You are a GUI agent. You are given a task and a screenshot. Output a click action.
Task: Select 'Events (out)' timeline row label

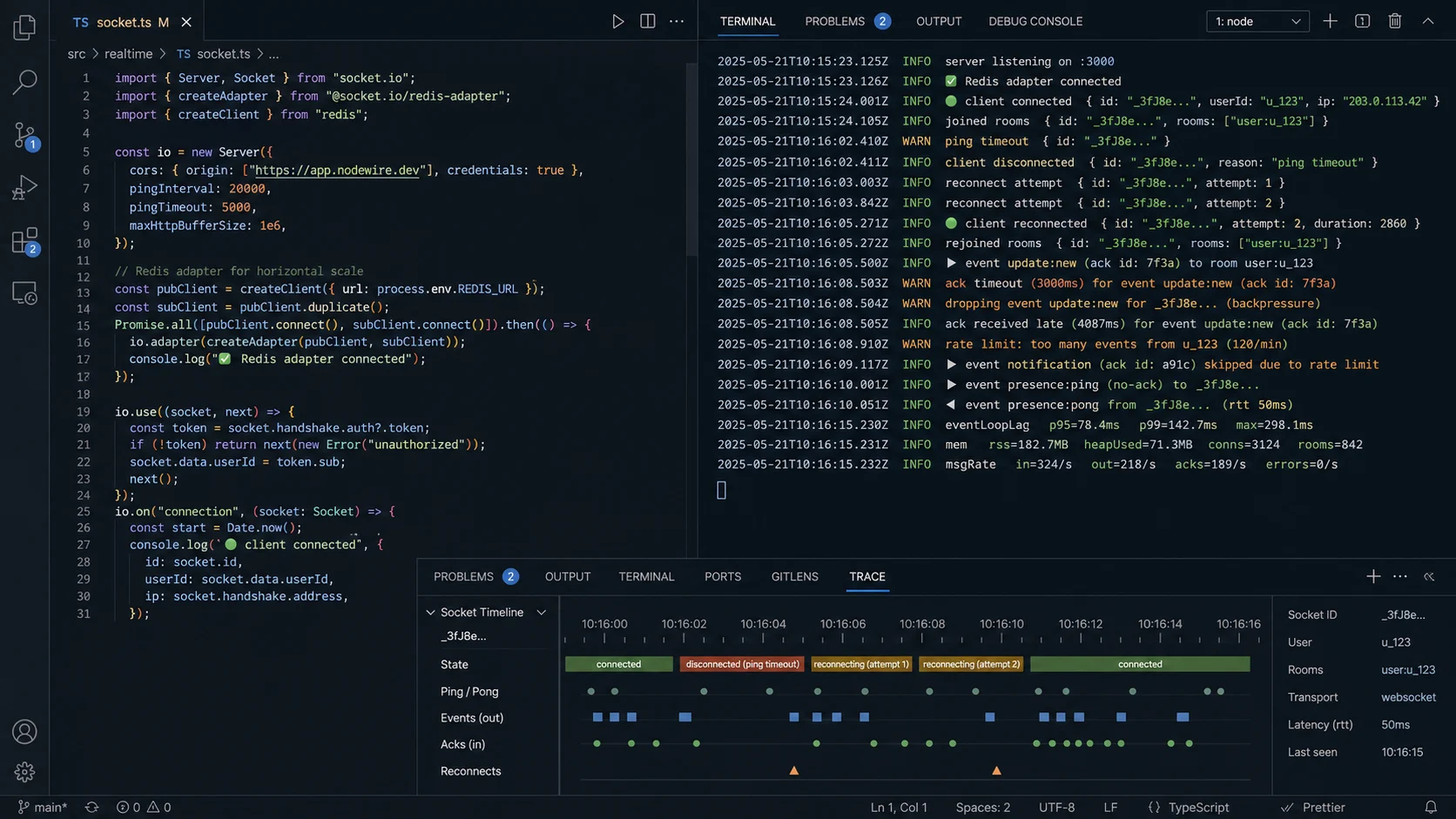point(471,717)
